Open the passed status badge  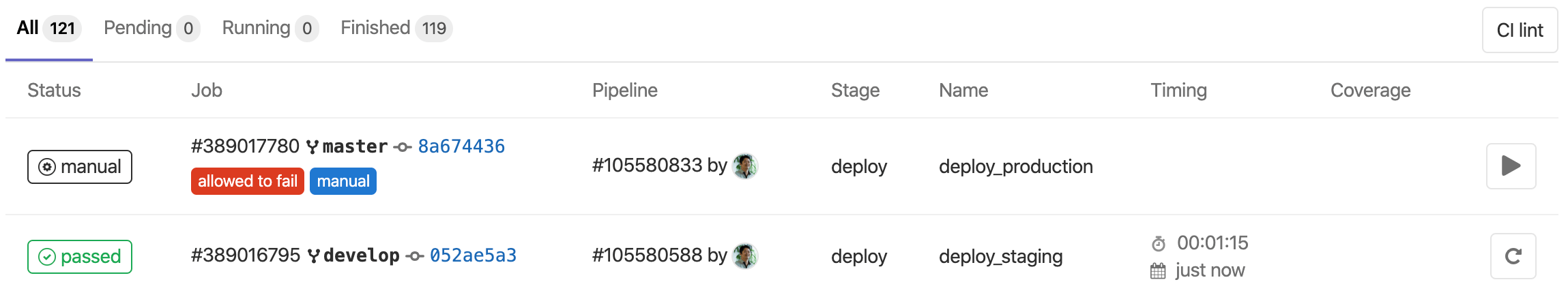[80, 257]
